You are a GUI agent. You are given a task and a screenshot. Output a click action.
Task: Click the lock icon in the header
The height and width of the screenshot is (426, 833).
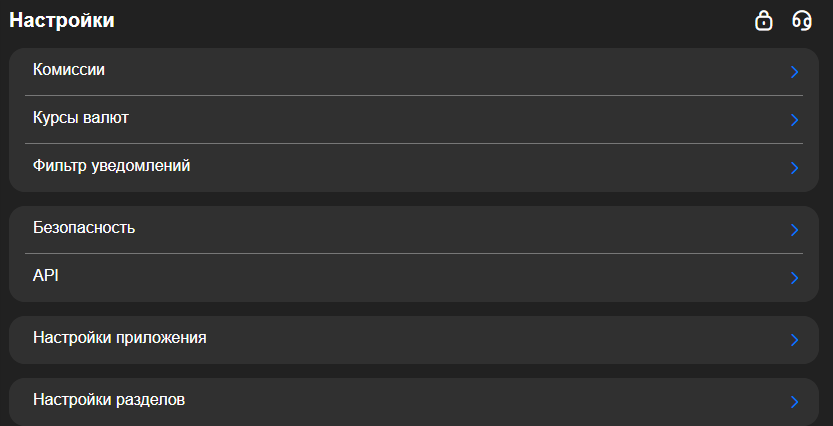click(764, 20)
